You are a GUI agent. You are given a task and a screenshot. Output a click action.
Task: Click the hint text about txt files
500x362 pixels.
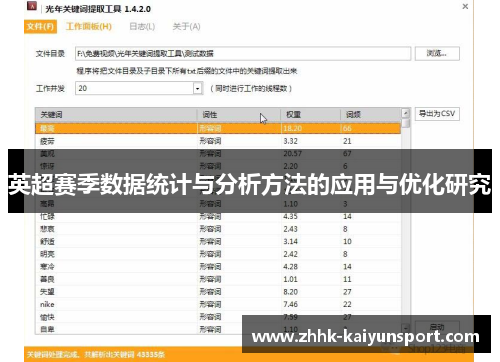186,71
